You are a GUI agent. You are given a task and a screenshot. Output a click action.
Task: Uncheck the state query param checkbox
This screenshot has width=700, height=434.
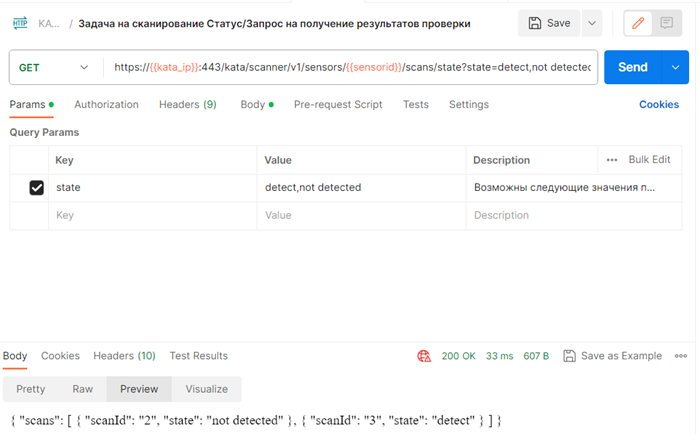click(37, 187)
